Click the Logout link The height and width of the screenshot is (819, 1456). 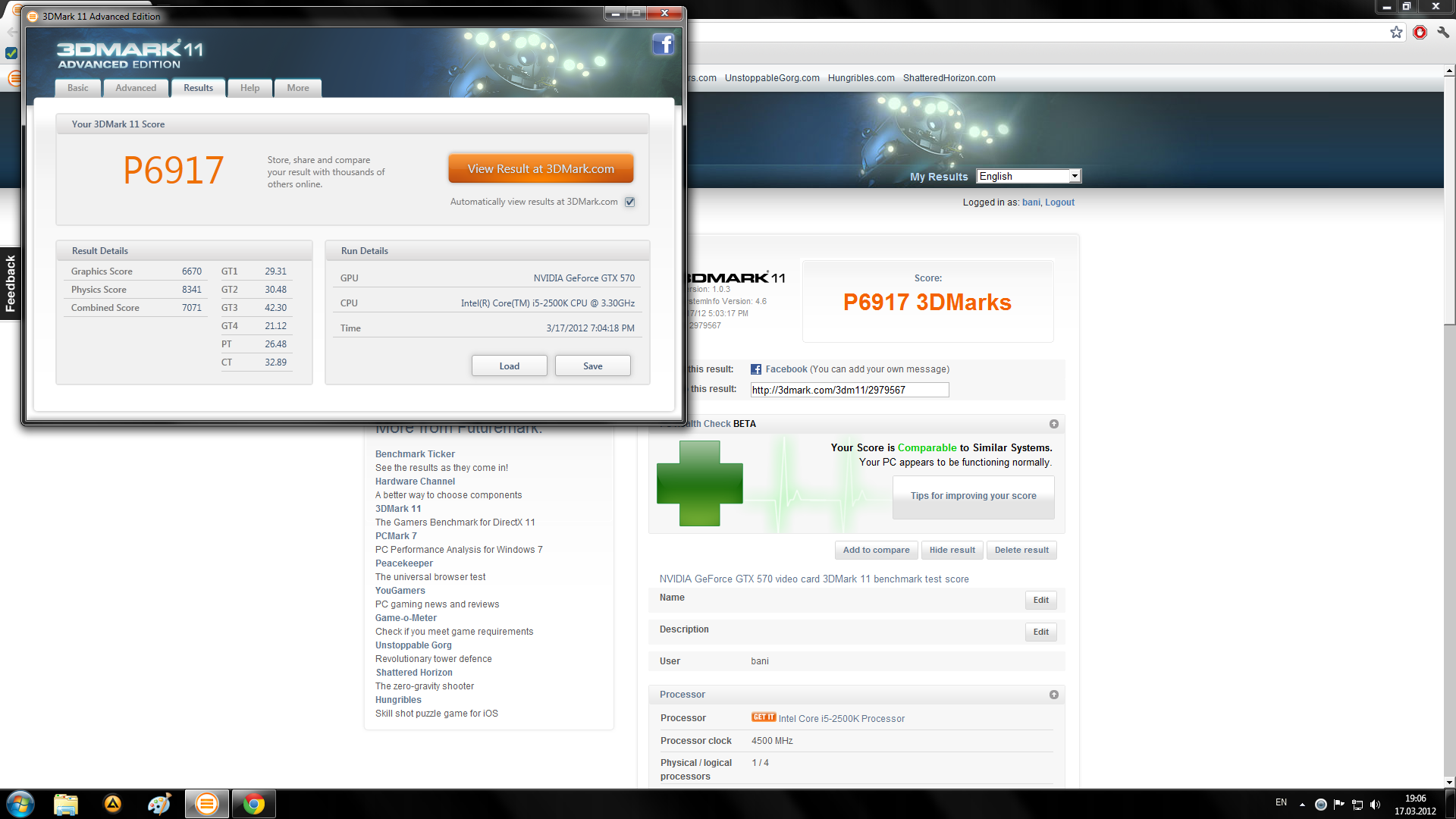1060,202
